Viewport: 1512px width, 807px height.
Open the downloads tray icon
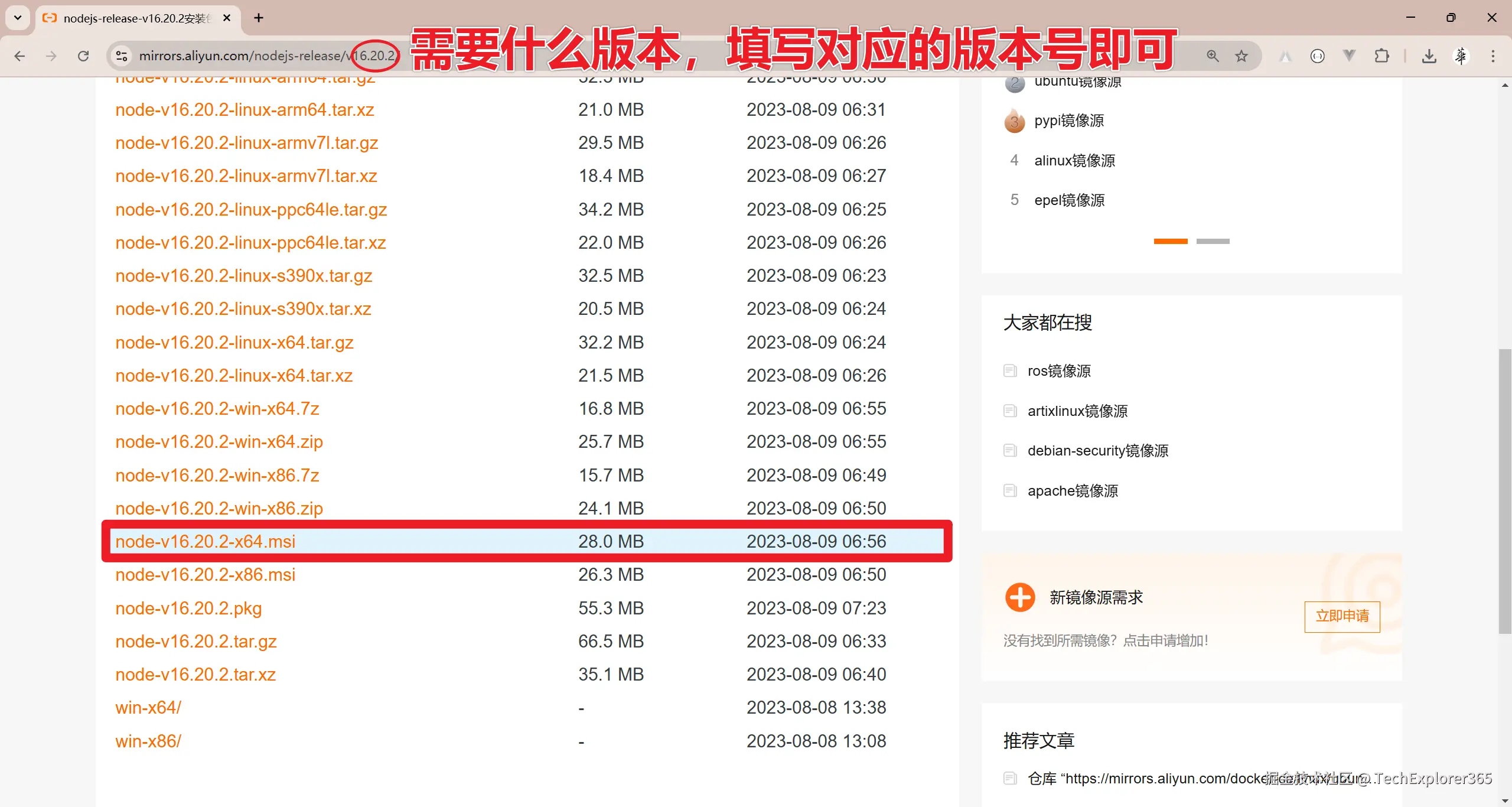click(x=1429, y=56)
